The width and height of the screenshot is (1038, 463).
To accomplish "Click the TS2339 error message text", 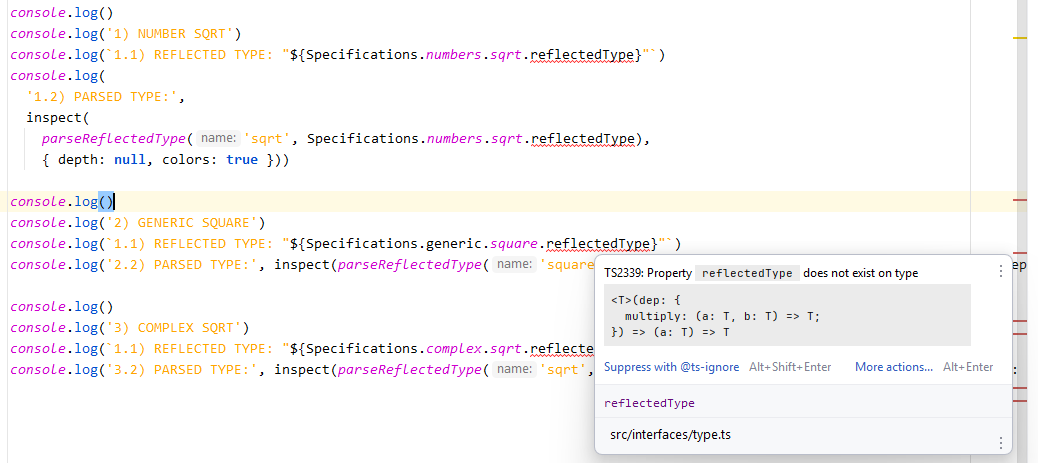I will [760, 273].
